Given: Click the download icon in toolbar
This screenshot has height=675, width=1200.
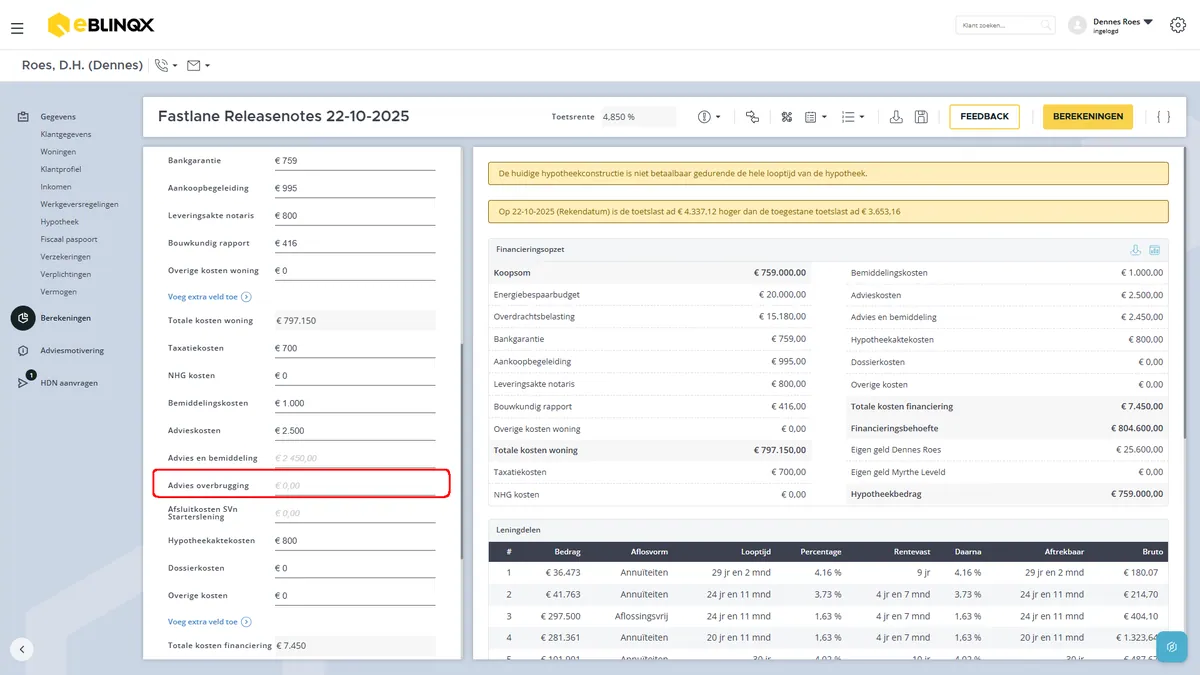Looking at the screenshot, I should tap(896, 117).
